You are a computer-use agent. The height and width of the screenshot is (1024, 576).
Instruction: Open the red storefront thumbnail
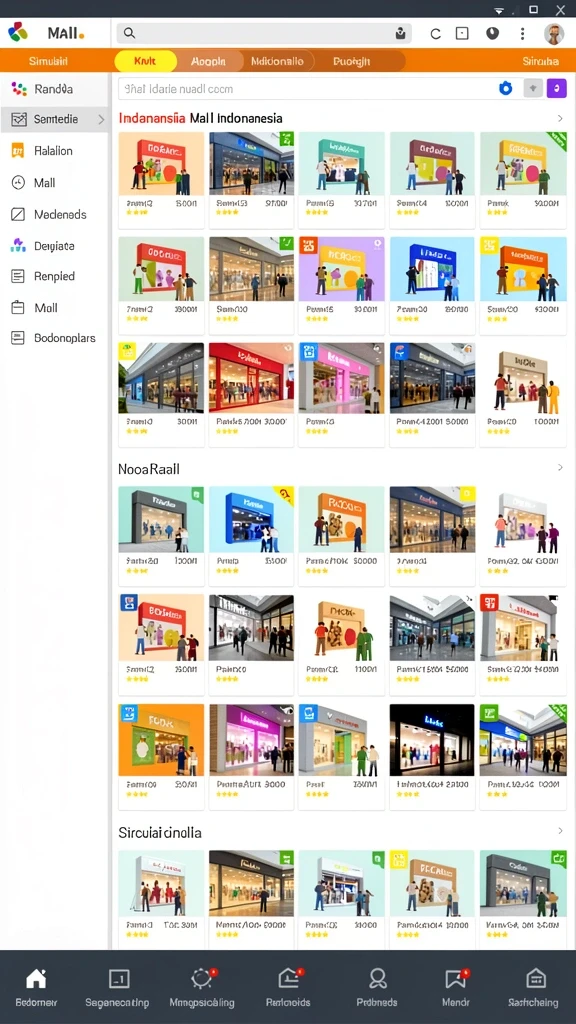251,377
